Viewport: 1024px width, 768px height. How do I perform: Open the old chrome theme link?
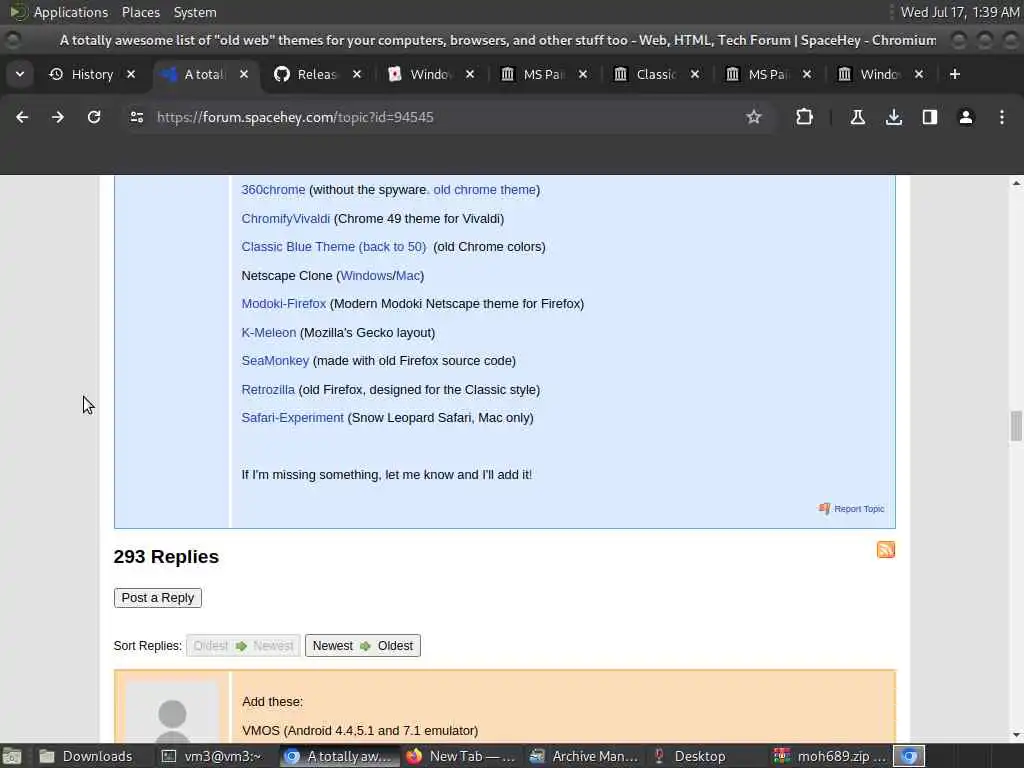click(x=485, y=190)
